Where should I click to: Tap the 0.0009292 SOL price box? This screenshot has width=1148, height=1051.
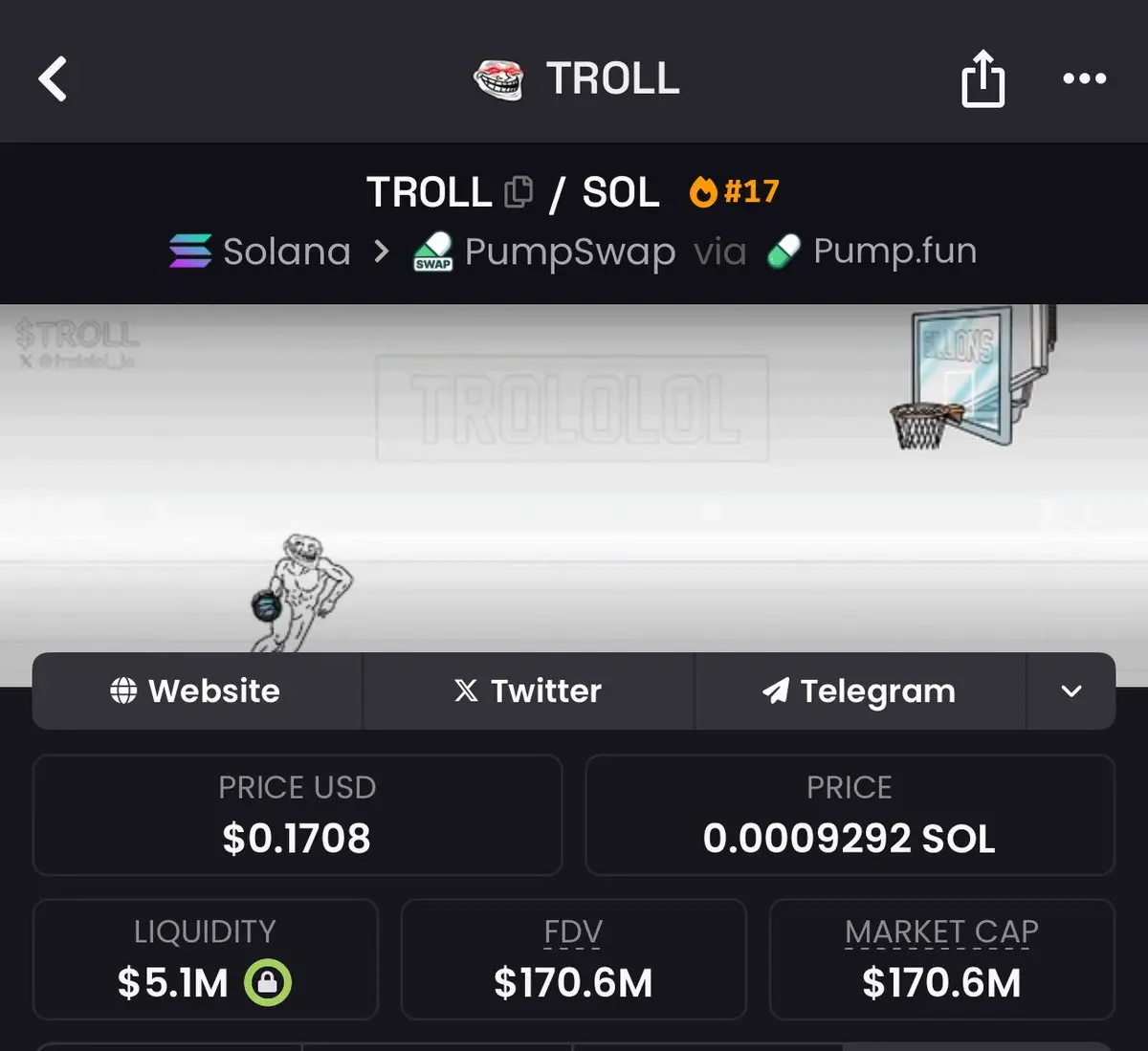(850, 815)
